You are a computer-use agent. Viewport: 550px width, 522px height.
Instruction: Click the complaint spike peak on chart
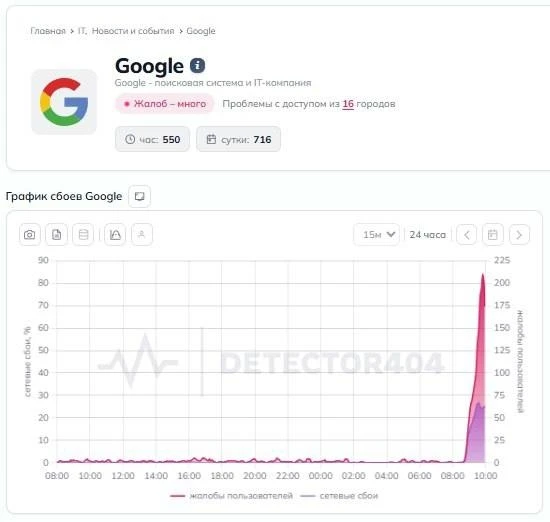[483, 275]
